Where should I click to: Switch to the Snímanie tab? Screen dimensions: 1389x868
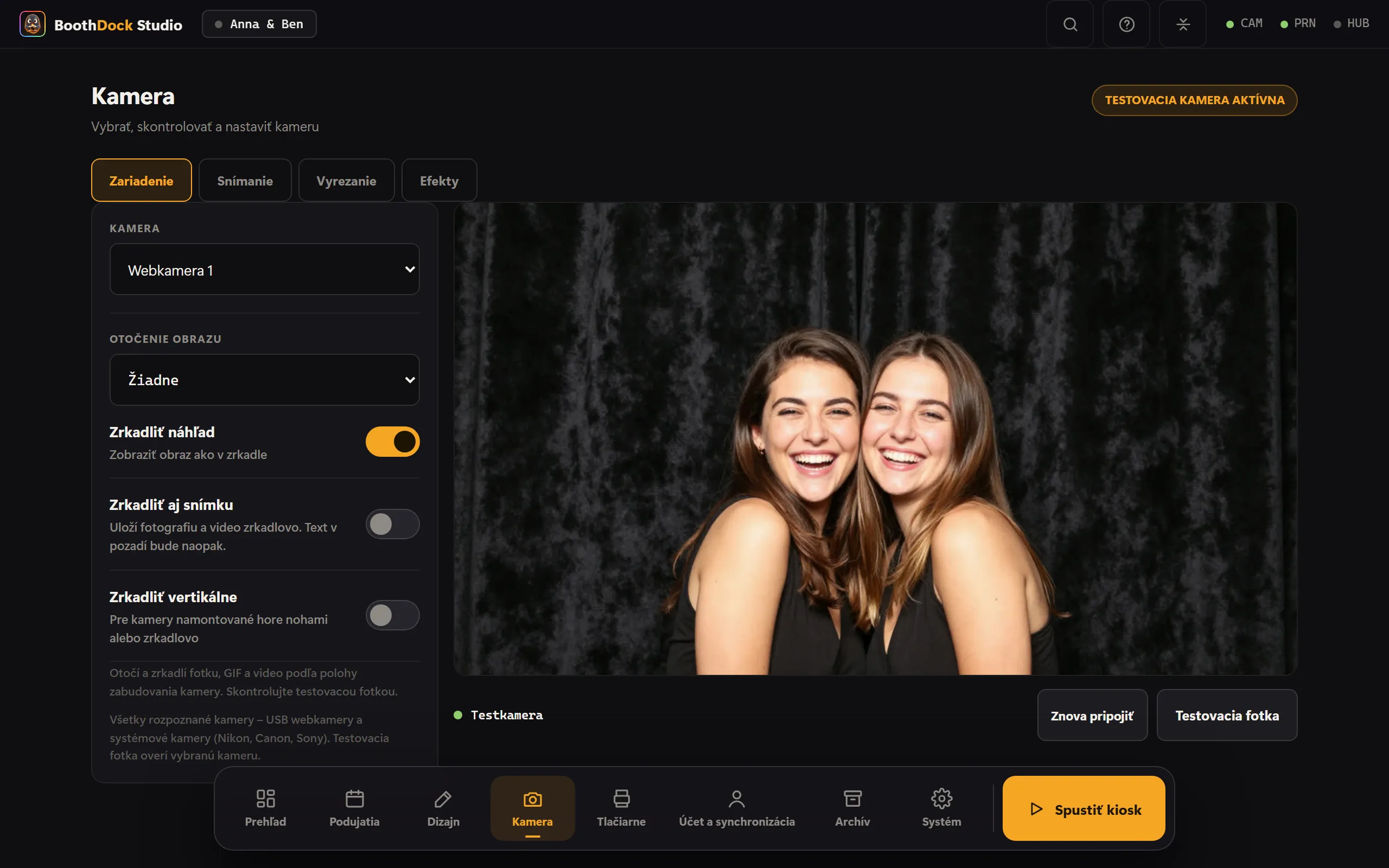[x=245, y=180]
